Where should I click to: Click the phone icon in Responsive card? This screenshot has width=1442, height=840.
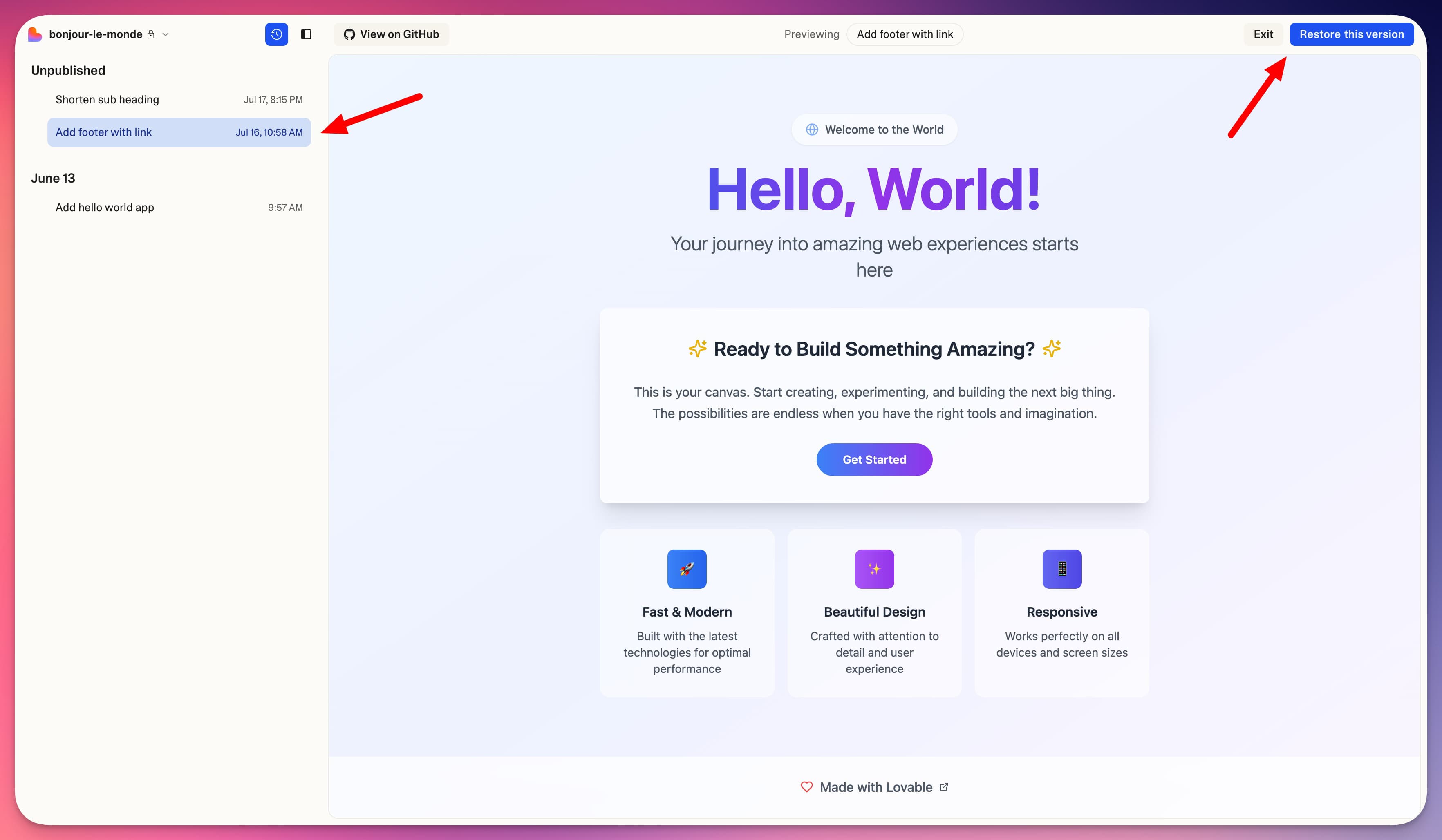(1062, 569)
